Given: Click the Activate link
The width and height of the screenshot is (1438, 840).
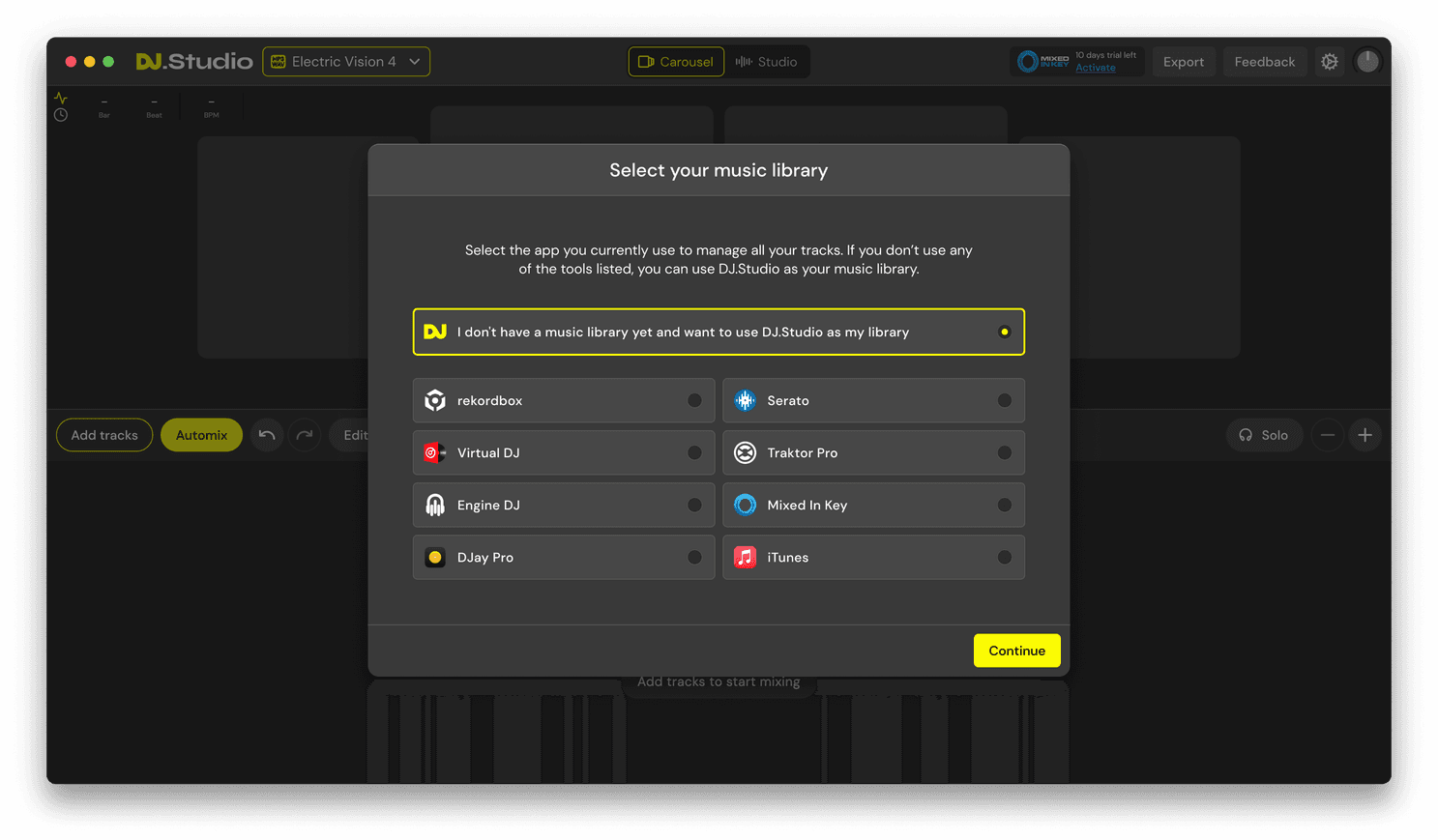Looking at the screenshot, I should tap(1096, 68).
